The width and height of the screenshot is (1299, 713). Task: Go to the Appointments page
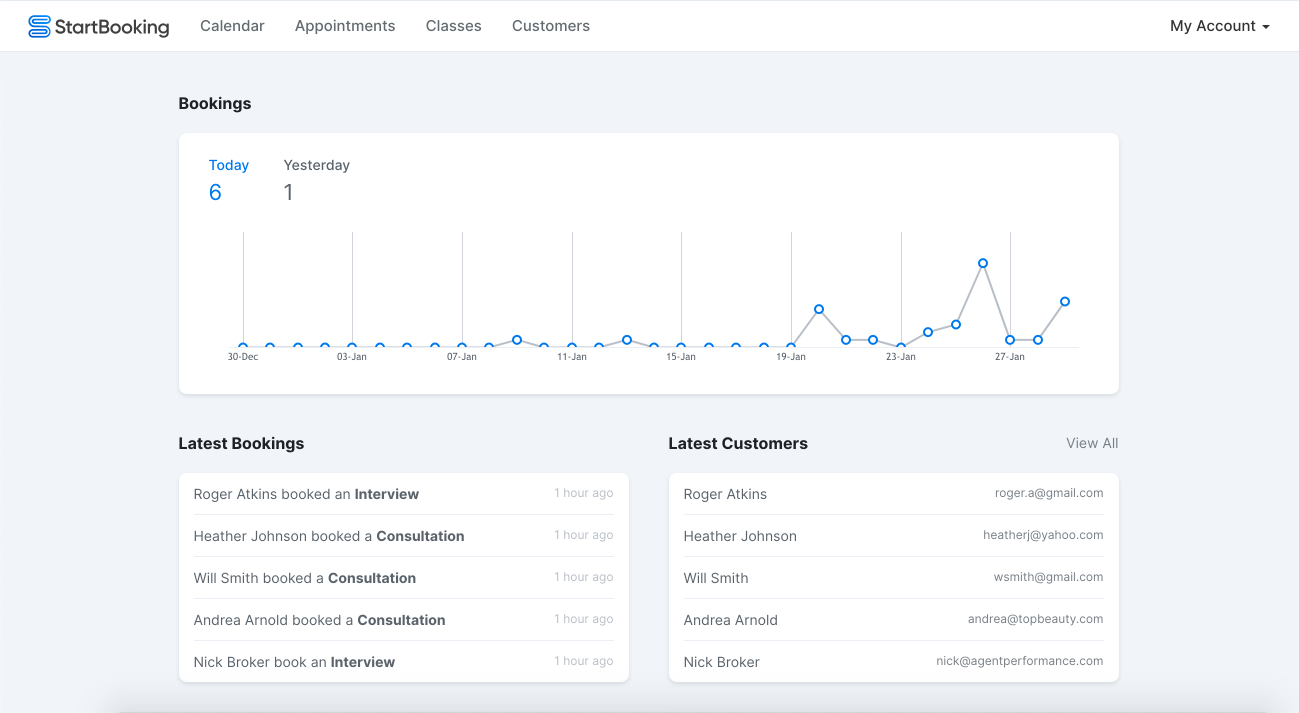345,26
